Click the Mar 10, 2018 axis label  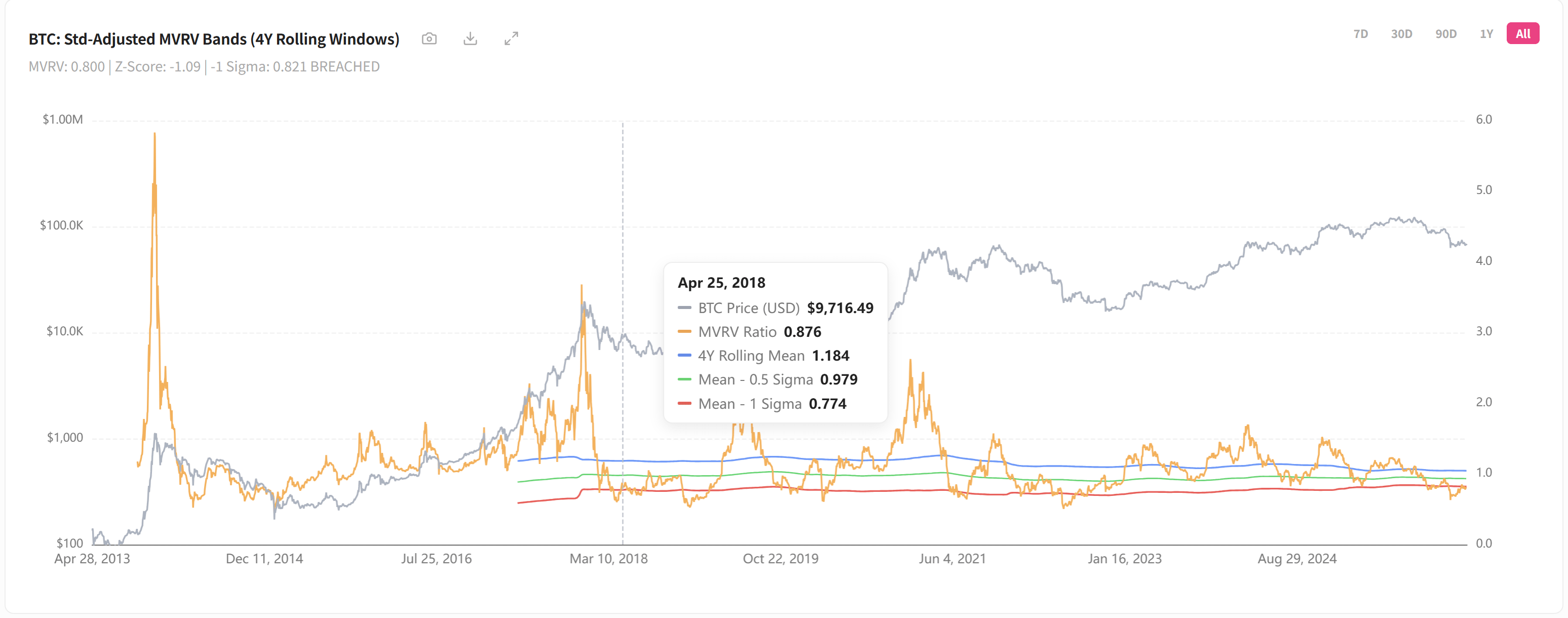(x=608, y=558)
